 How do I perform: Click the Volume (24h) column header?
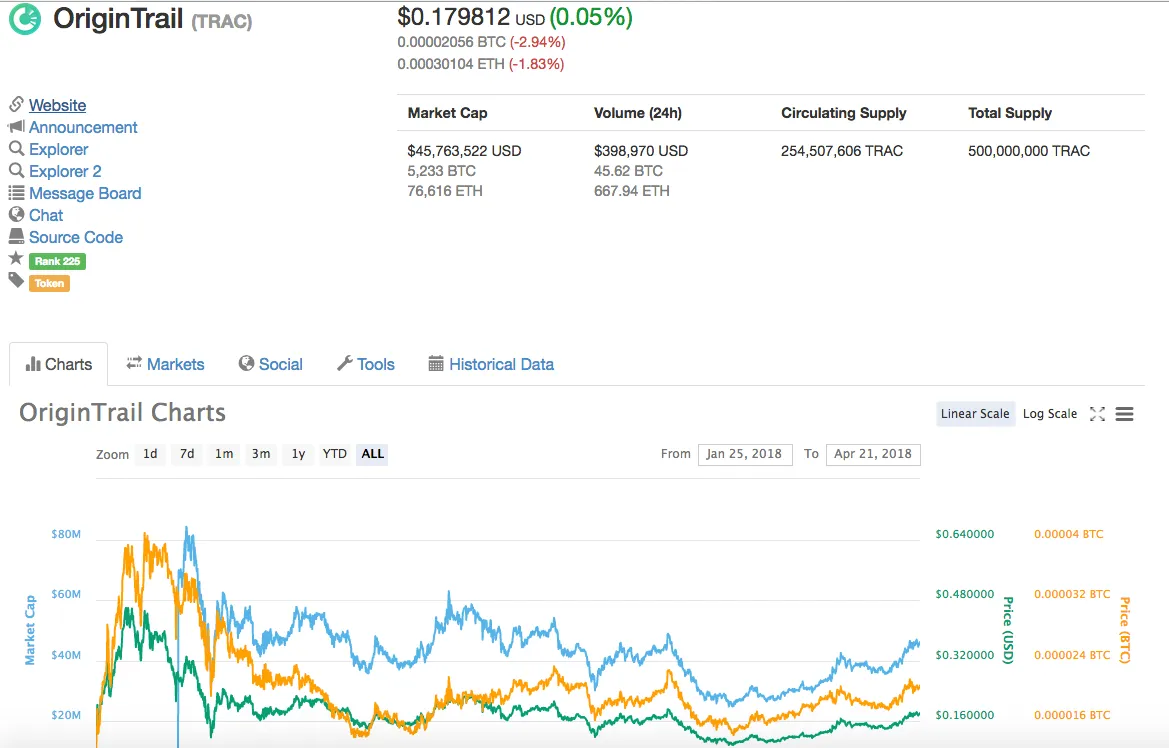637,113
